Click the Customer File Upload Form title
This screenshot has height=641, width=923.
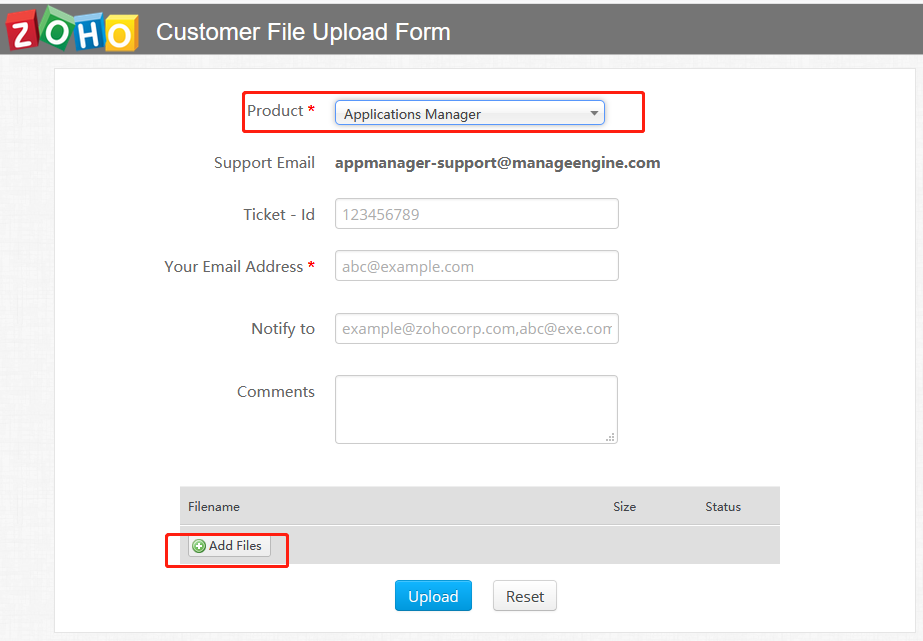[303, 32]
